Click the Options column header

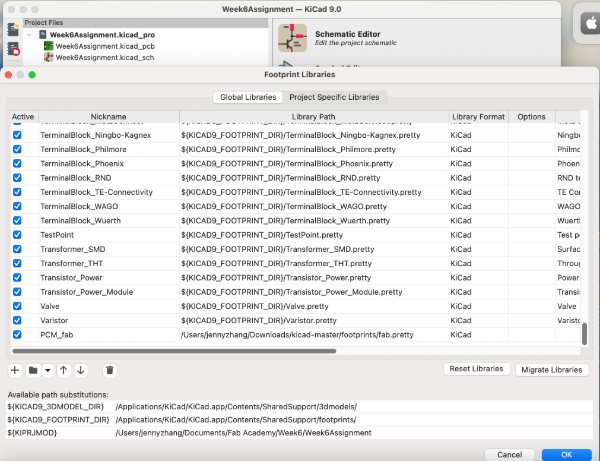pyautogui.click(x=532, y=117)
